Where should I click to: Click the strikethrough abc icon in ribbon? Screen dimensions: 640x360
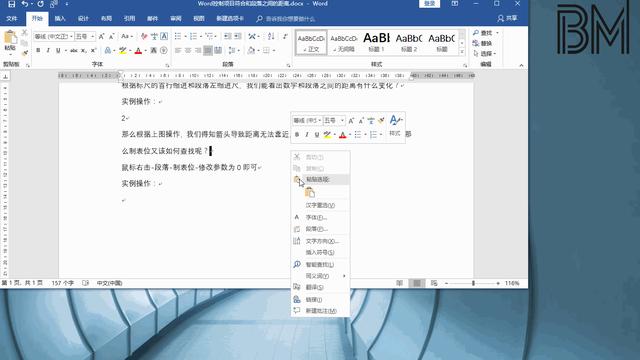point(73,50)
